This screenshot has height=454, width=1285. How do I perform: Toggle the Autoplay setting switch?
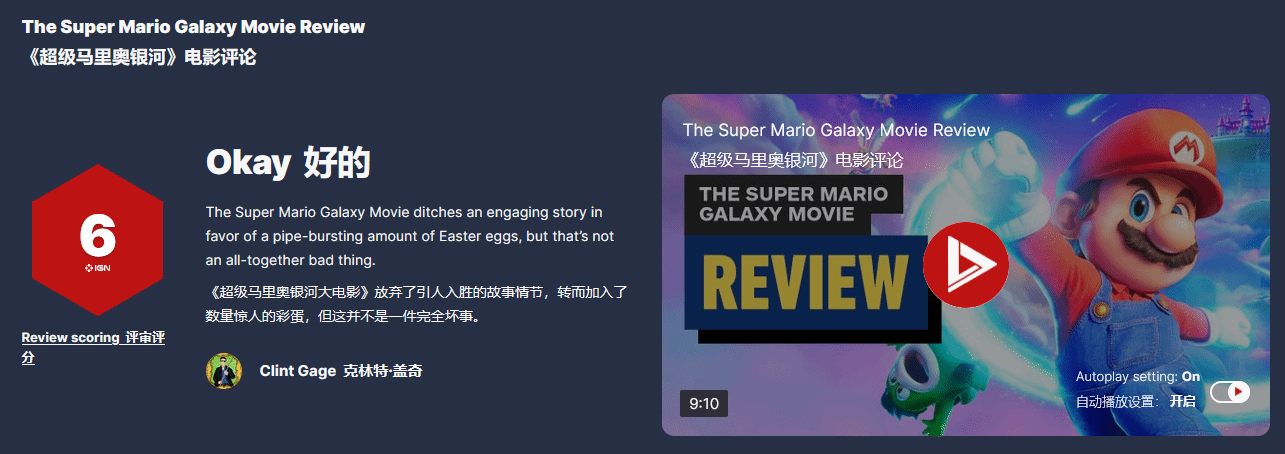[1230, 392]
